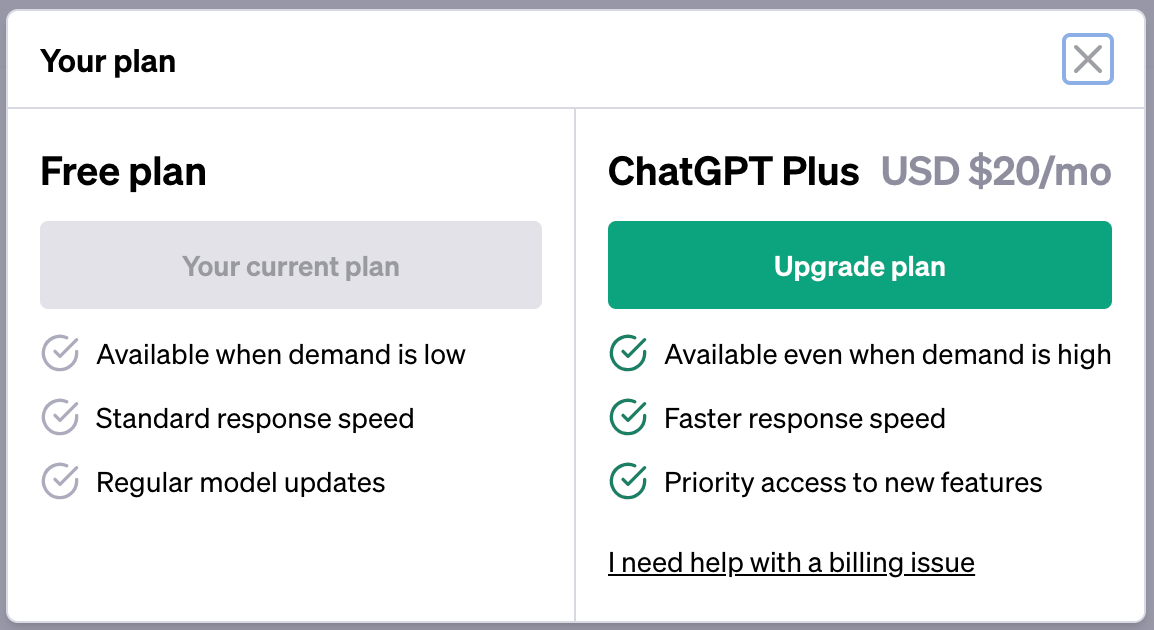Click the Available even when demand is high text
Image resolution: width=1154 pixels, height=630 pixels.
point(887,355)
